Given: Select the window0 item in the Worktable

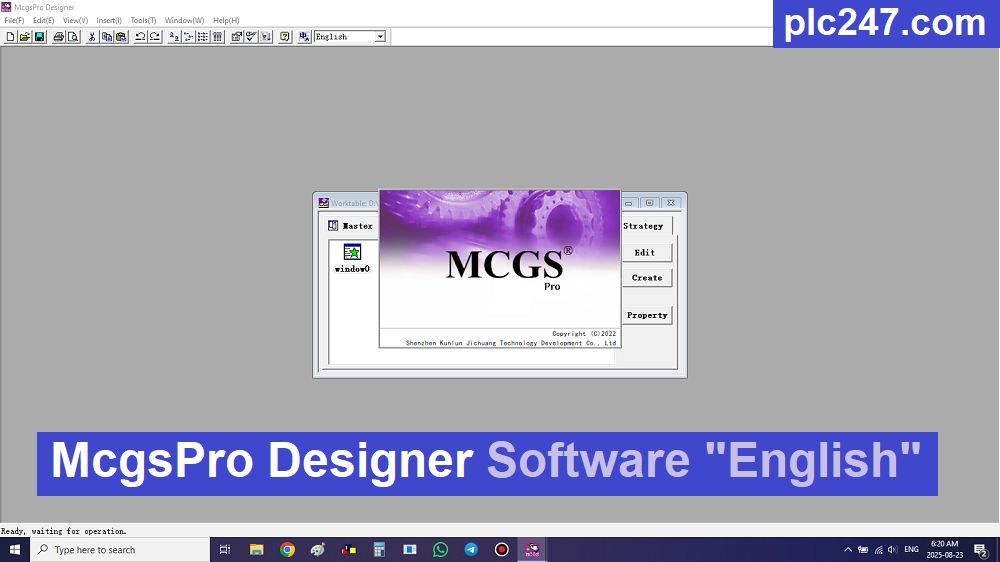Looking at the screenshot, I should point(352,258).
